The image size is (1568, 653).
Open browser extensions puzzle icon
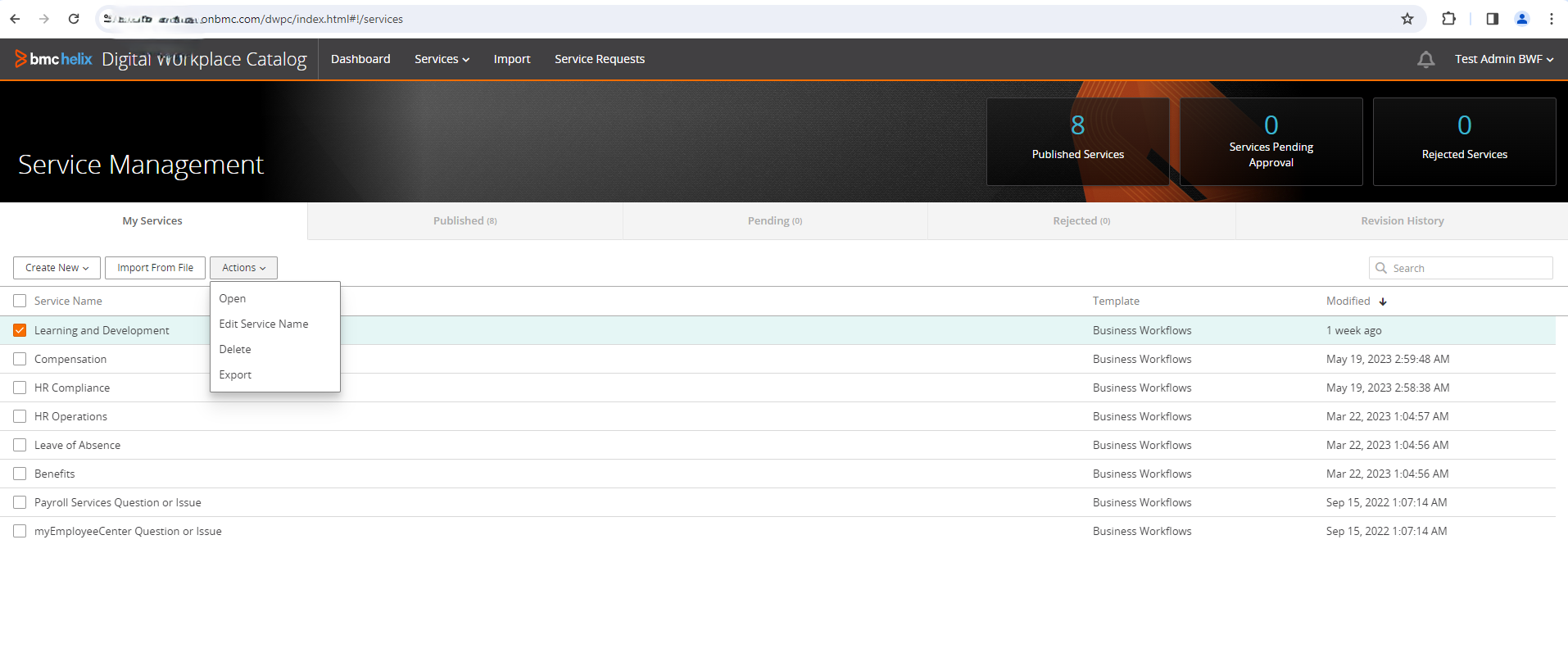point(1448,19)
